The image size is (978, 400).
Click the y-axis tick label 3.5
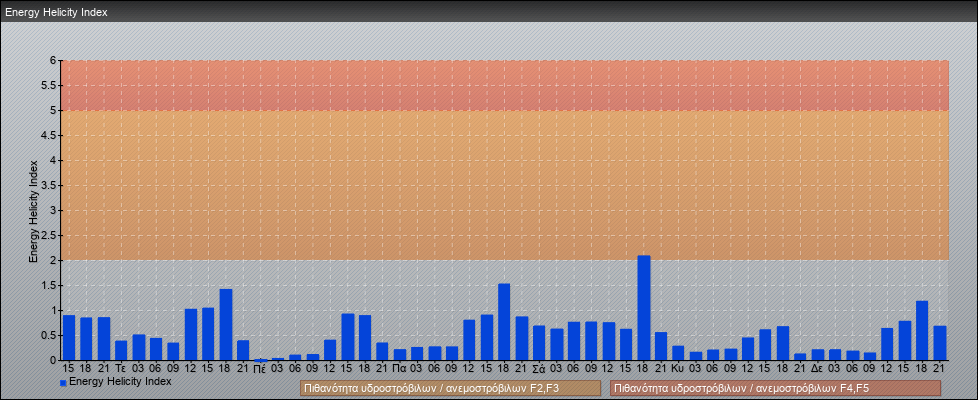[49, 185]
